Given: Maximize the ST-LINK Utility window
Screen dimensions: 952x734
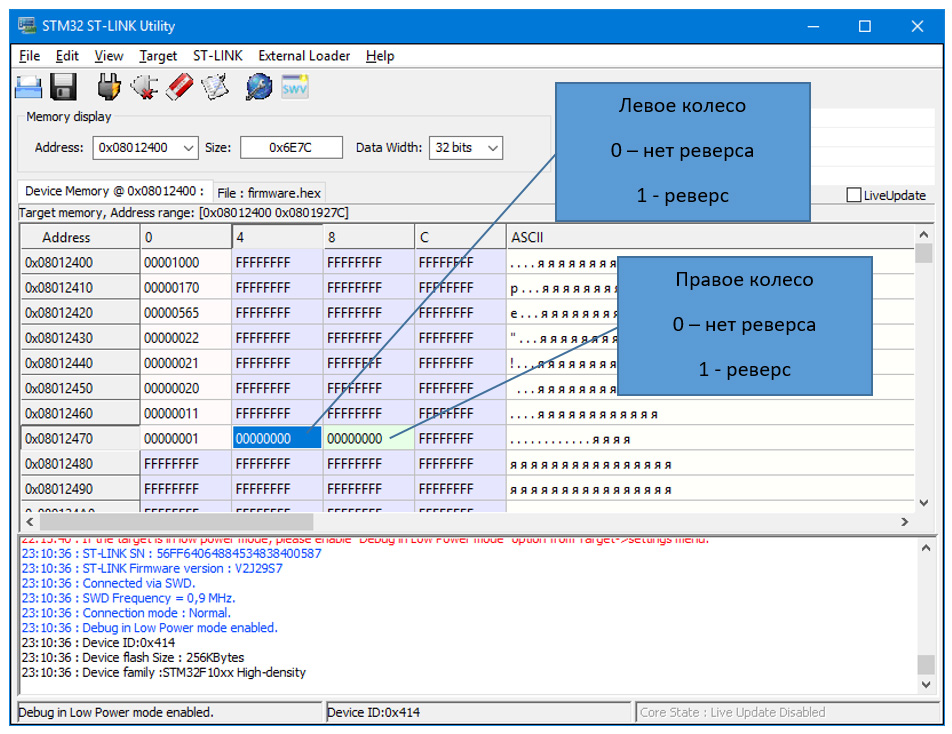Looking at the screenshot, I should click(865, 26).
